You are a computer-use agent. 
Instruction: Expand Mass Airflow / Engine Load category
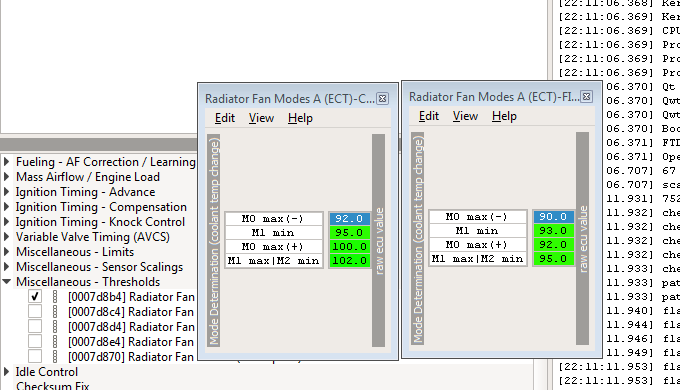click(7, 177)
